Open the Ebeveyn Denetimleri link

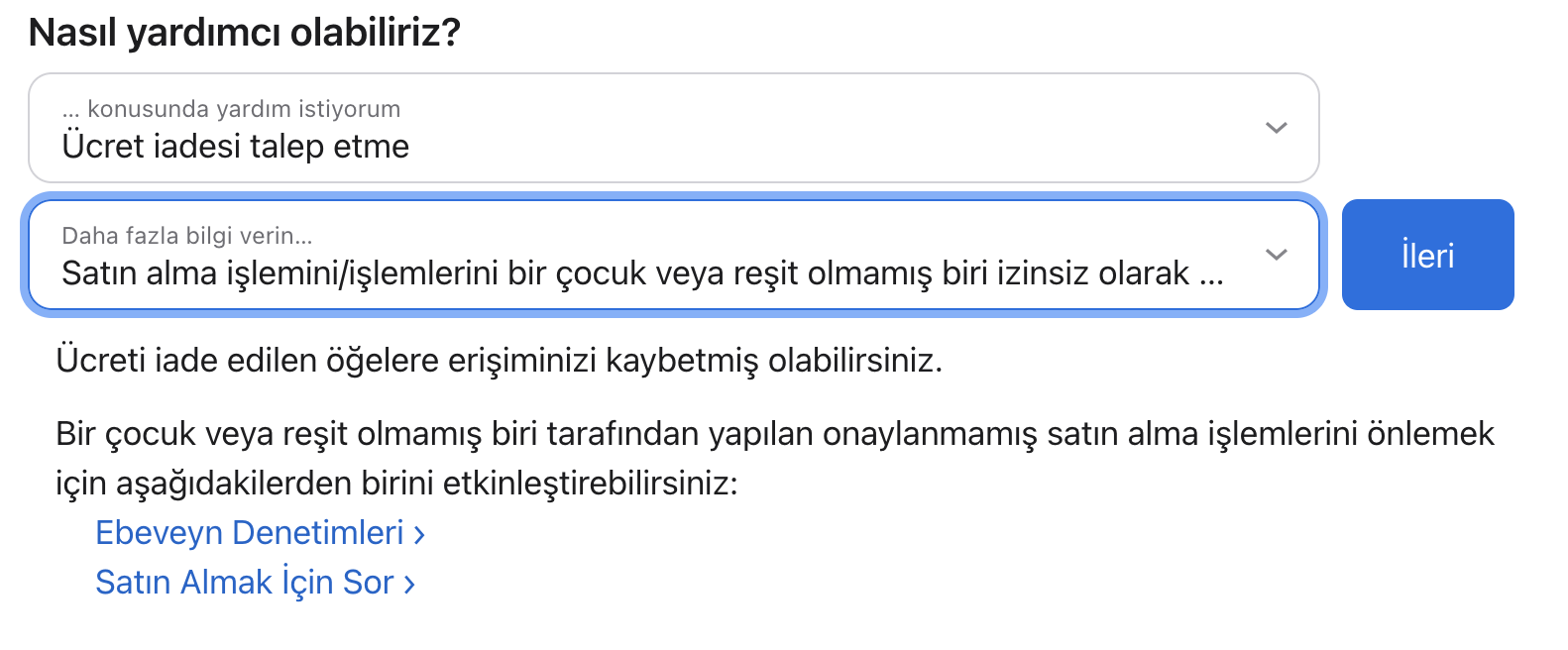(249, 533)
